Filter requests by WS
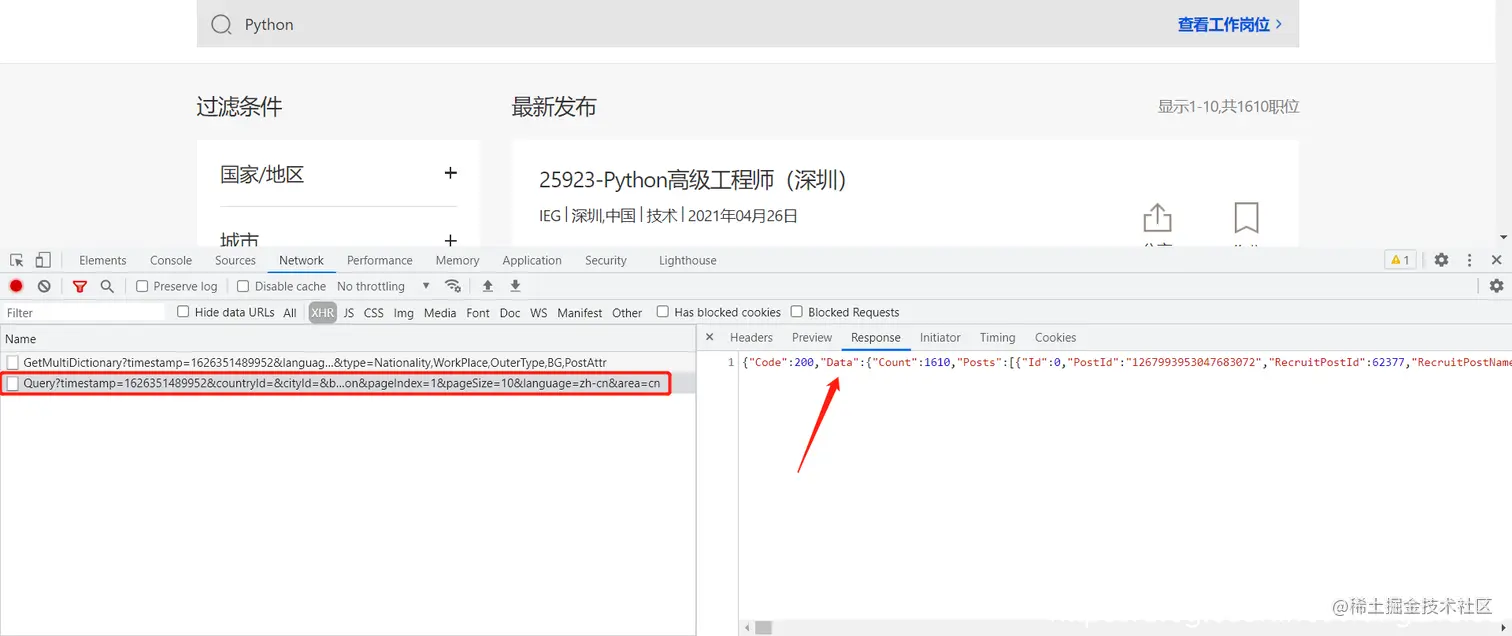This screenshot has height=636, width=1512. tap(539, 313)
